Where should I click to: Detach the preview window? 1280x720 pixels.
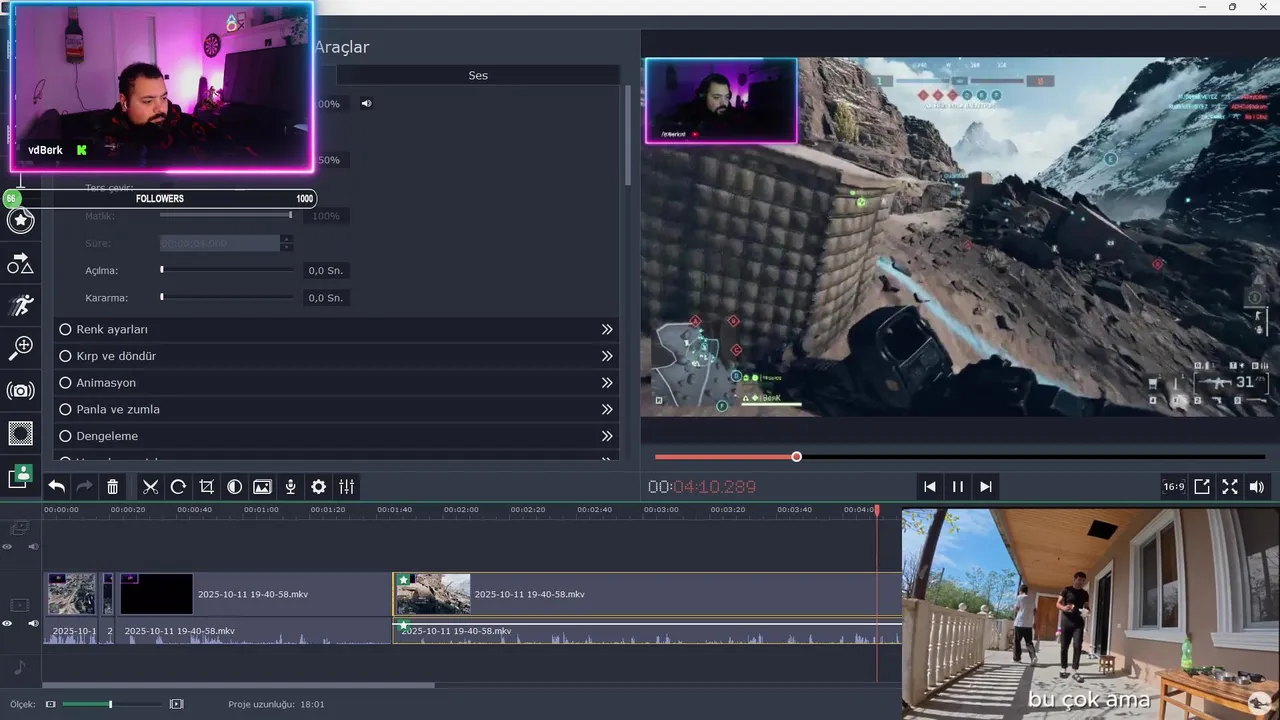pyautogui.click(x=1202, y=487)
